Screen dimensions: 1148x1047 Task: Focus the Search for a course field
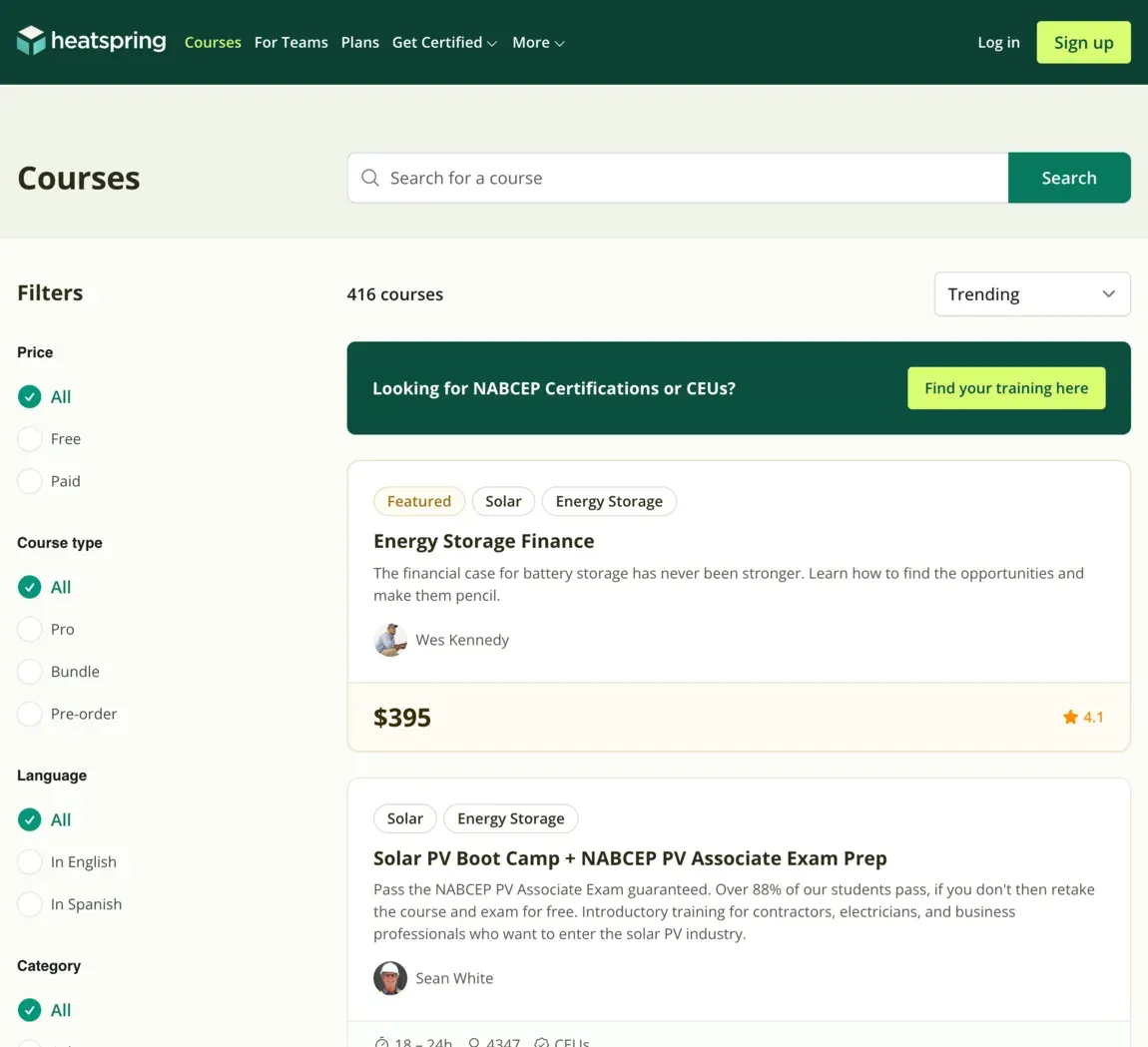678,178
